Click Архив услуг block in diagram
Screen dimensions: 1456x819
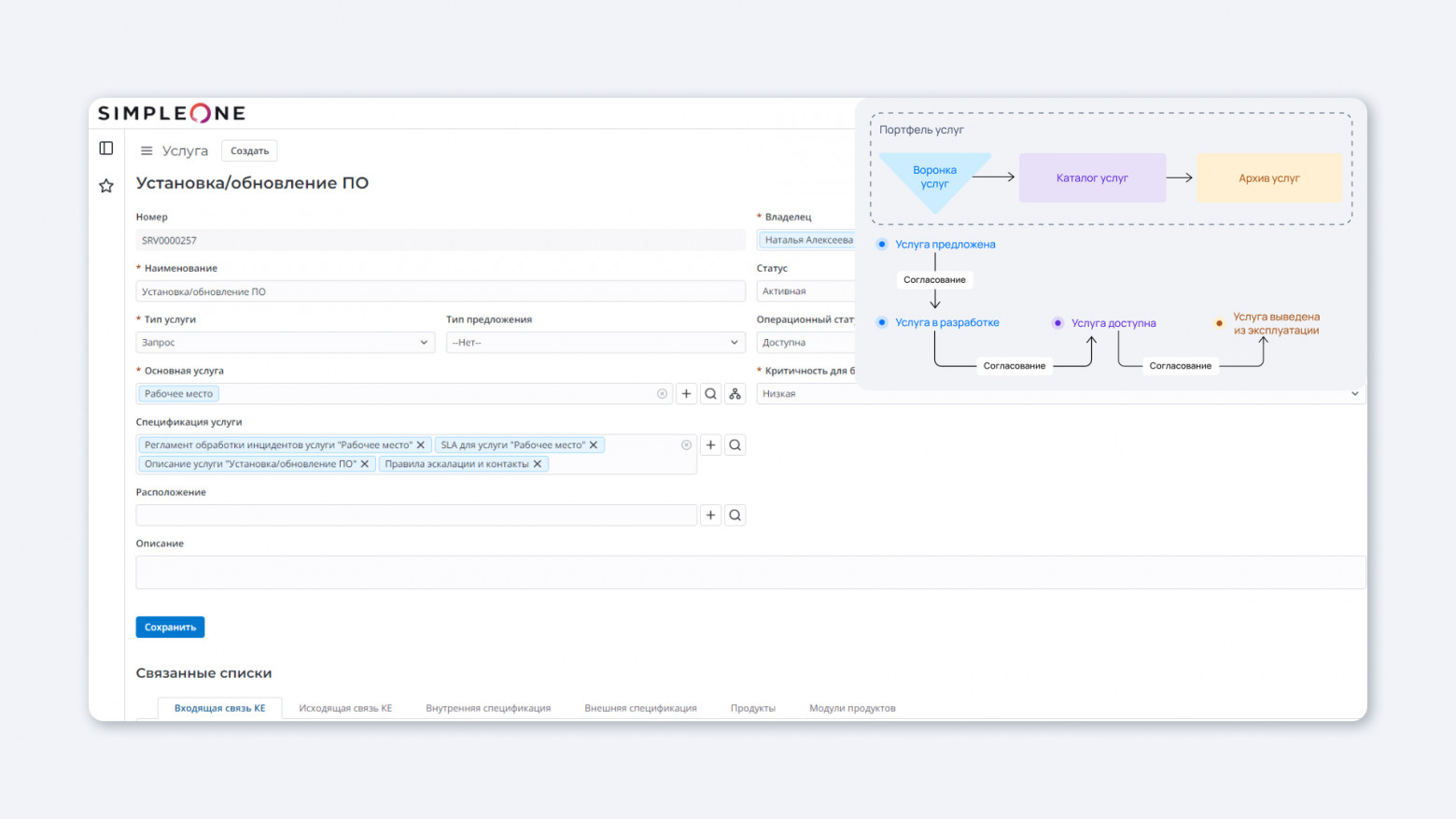[1269, 177]
